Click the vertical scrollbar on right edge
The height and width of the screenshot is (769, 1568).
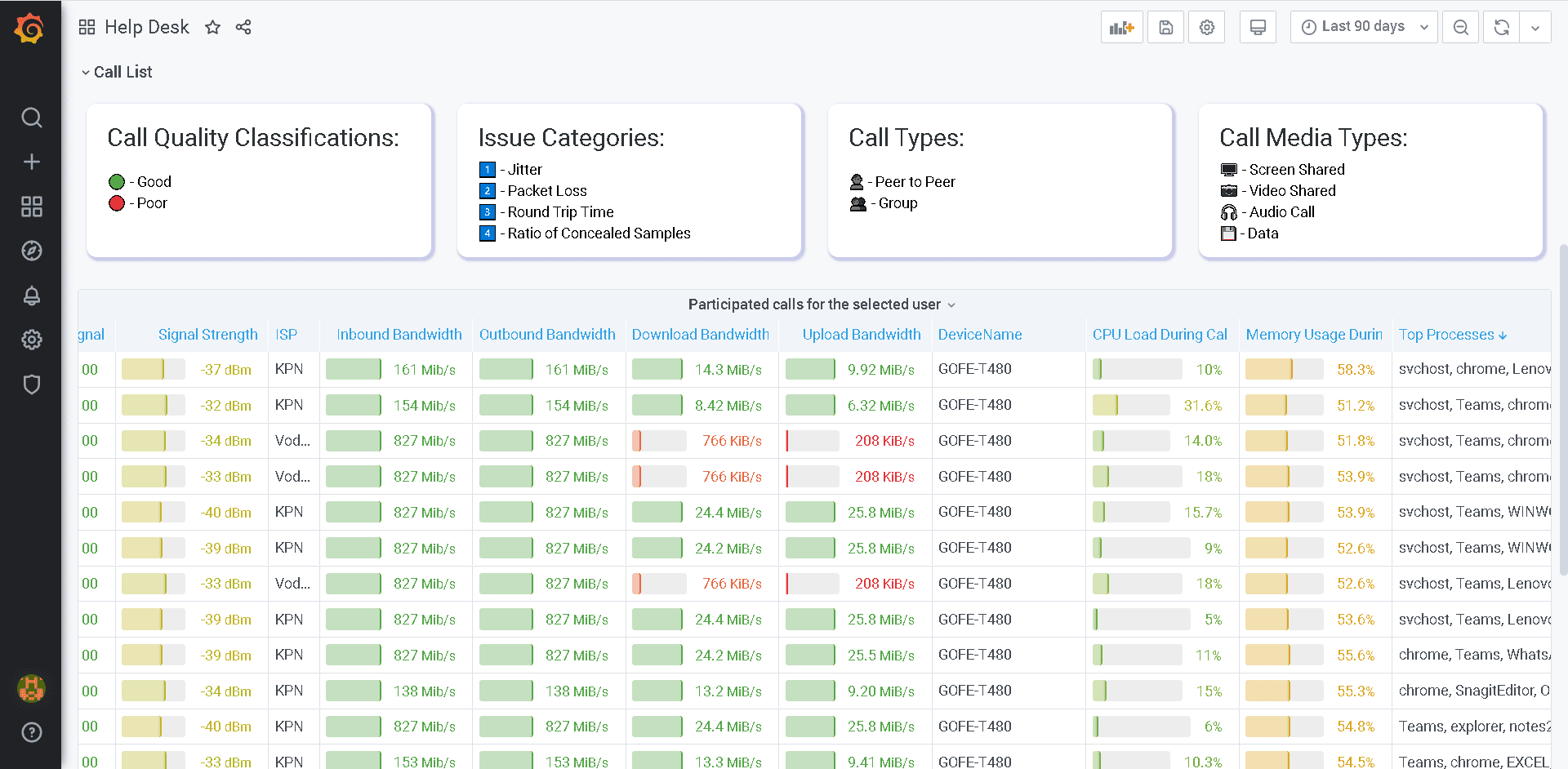(x=1562, y=408)
